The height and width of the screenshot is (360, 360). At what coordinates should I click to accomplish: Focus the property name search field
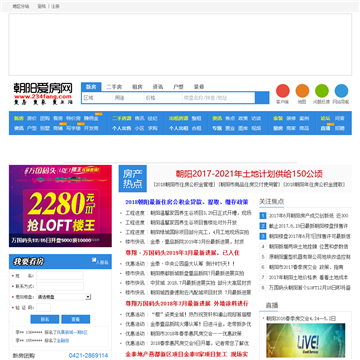[218, 98]
